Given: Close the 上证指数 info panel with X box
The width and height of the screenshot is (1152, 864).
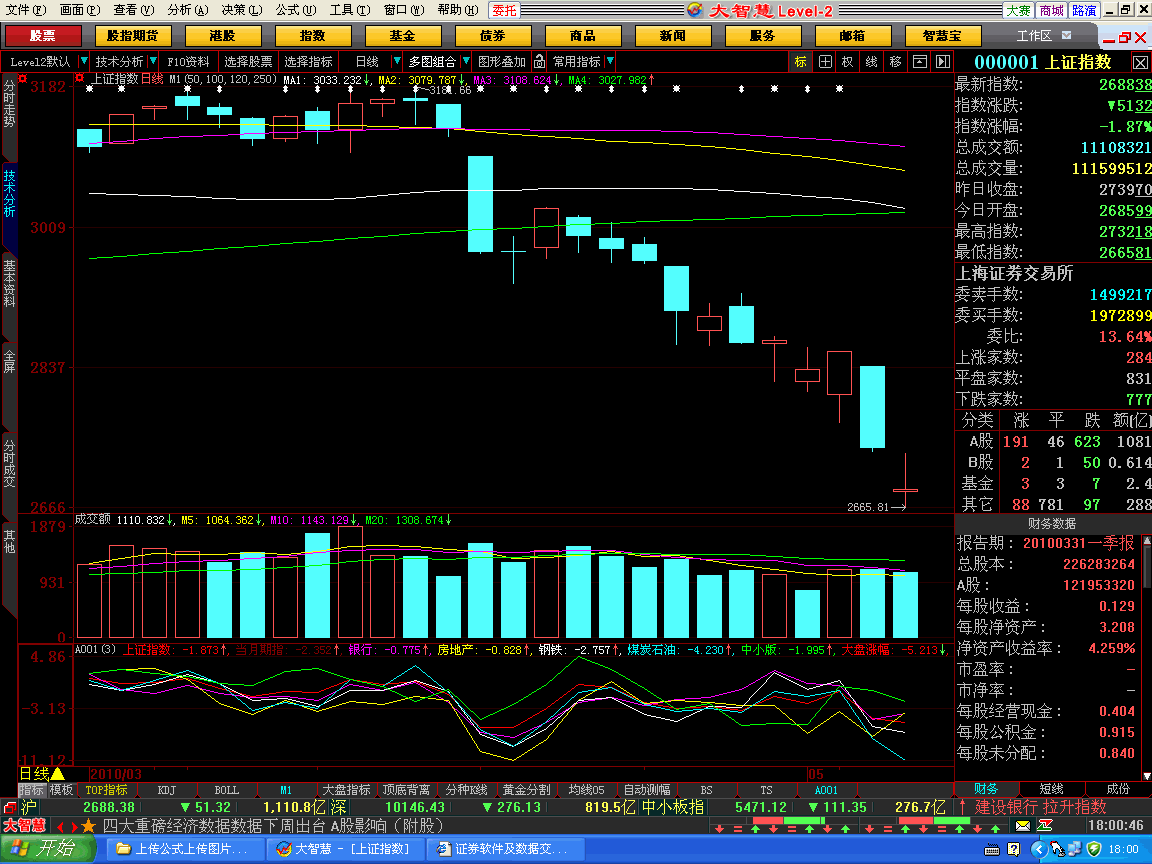Looking at the screenshot, I should point(1140,62).
